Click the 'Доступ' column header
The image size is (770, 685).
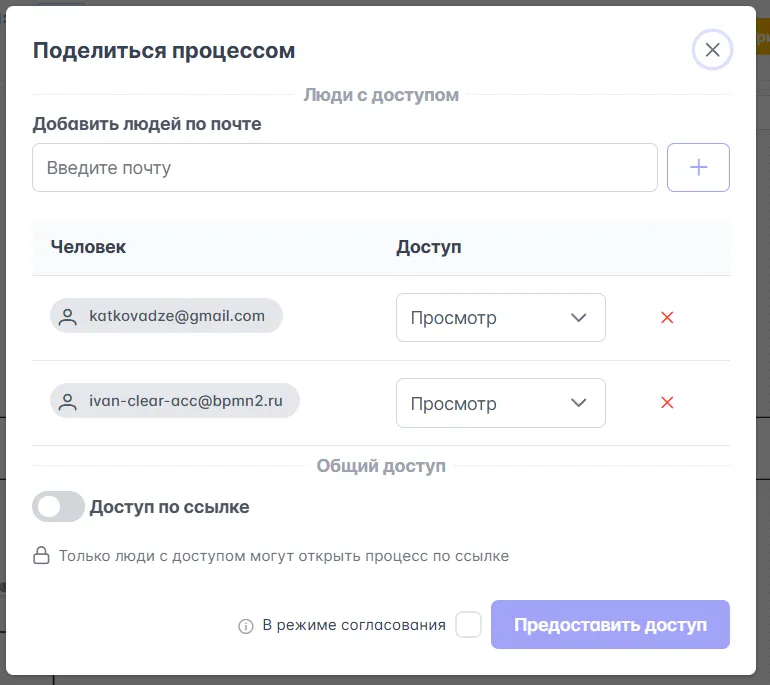[429, 247]
